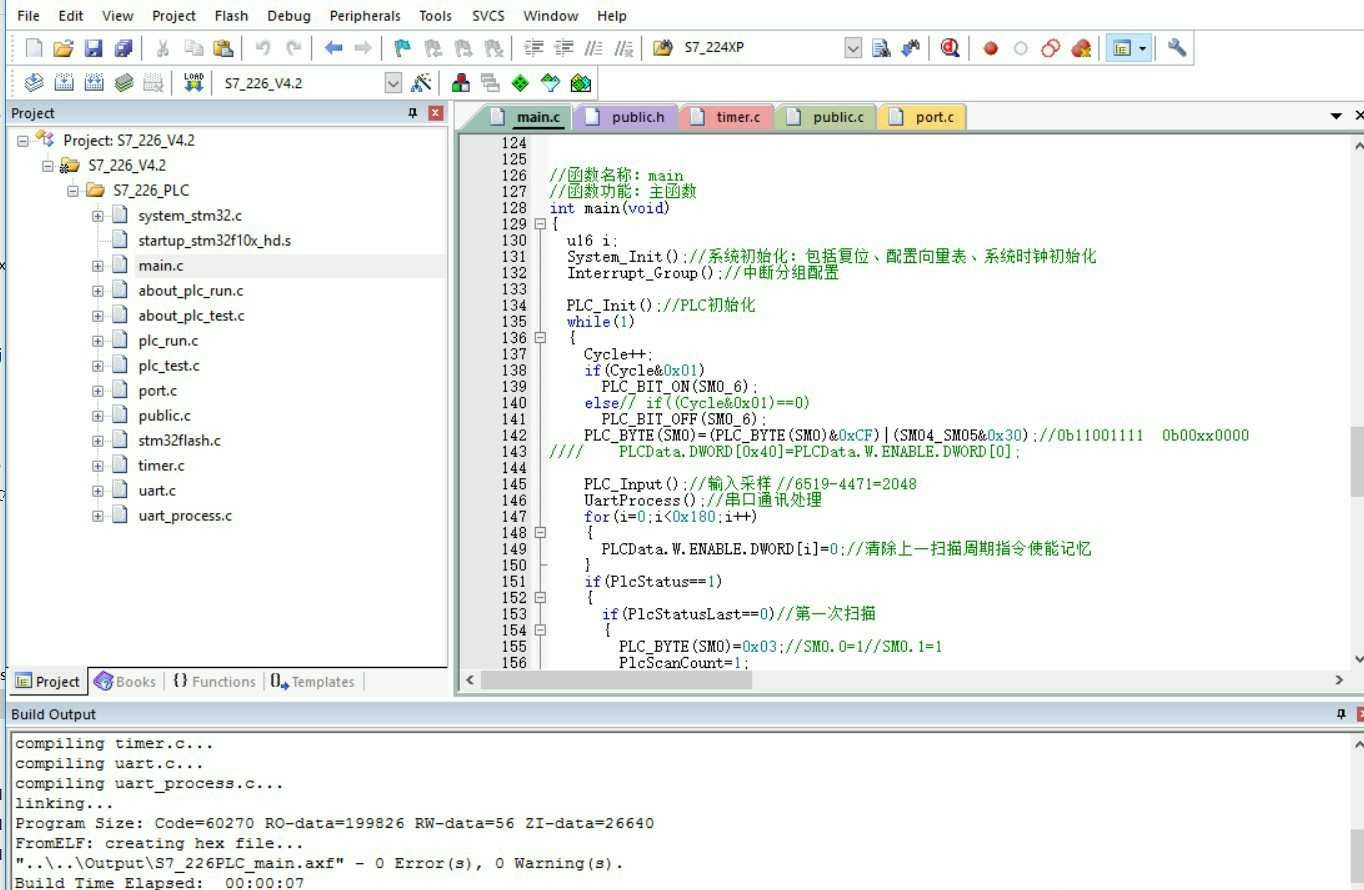
Task: Open the Peripherals menu
Action: click(x=364, y=15)
